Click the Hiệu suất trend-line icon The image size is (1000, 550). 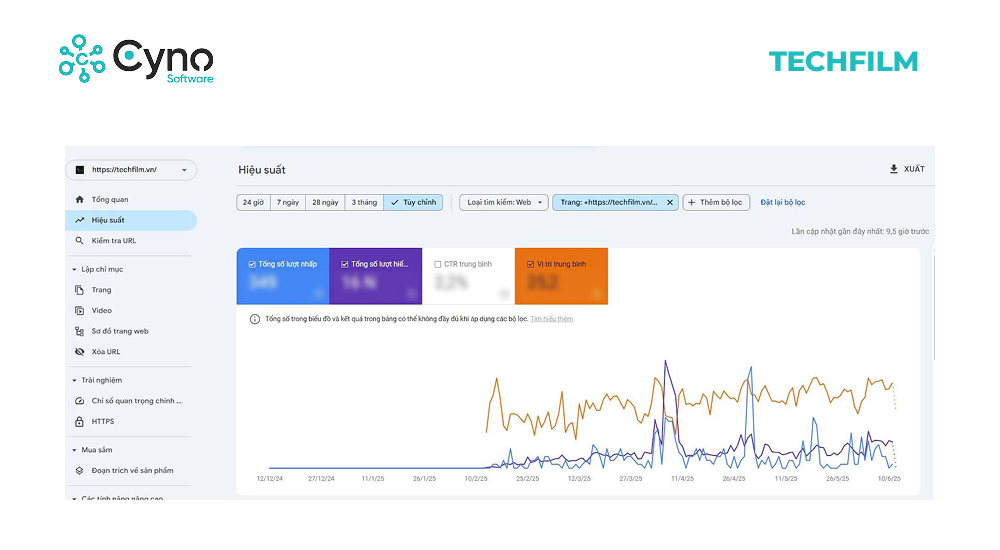tap(80, 220)
